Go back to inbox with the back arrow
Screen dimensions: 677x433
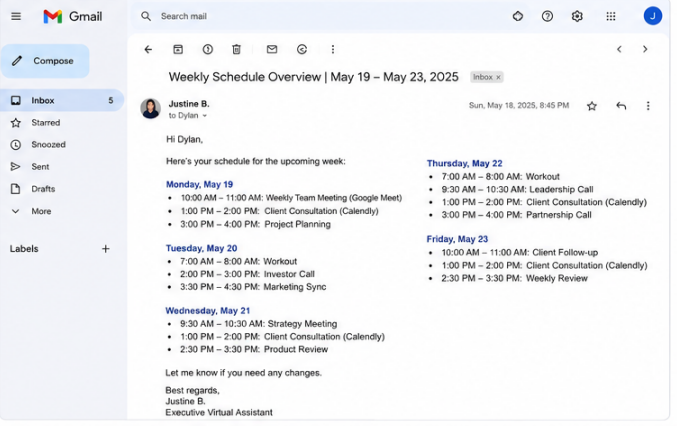point(148,49)
